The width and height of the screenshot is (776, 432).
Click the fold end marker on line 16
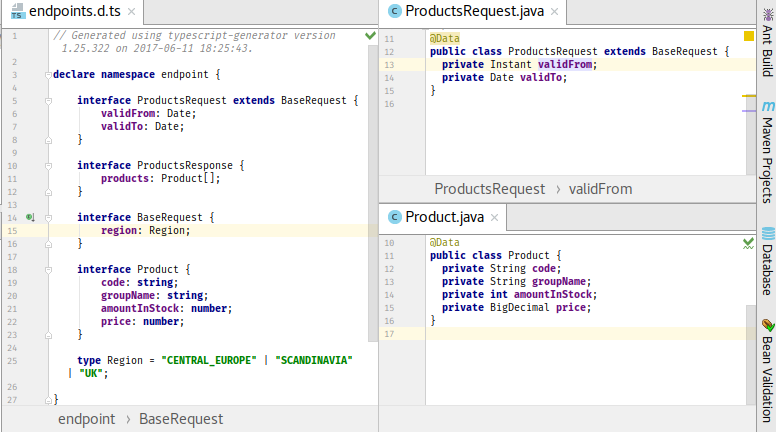click(x=48, y=244)
